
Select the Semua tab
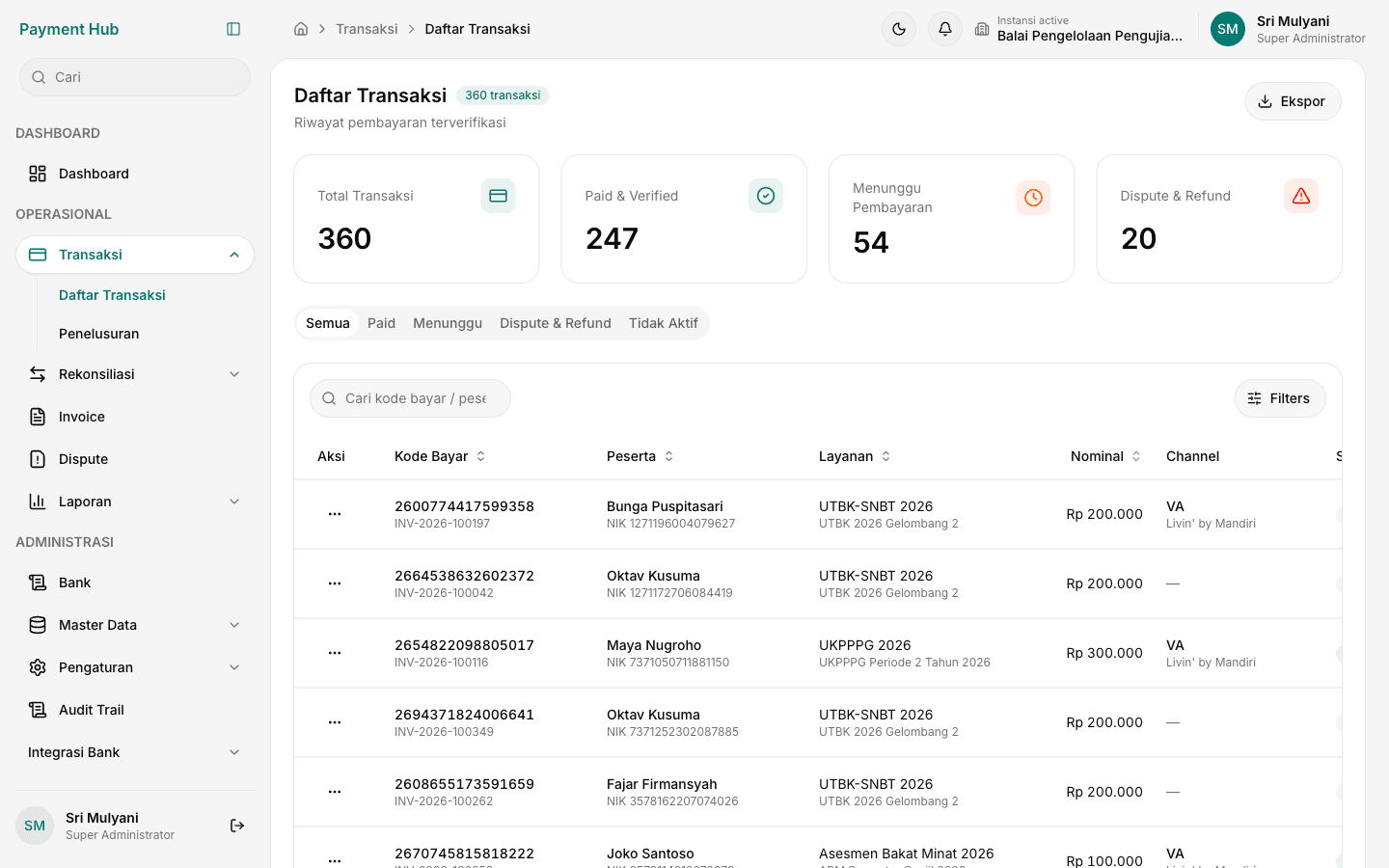(328, 323)
